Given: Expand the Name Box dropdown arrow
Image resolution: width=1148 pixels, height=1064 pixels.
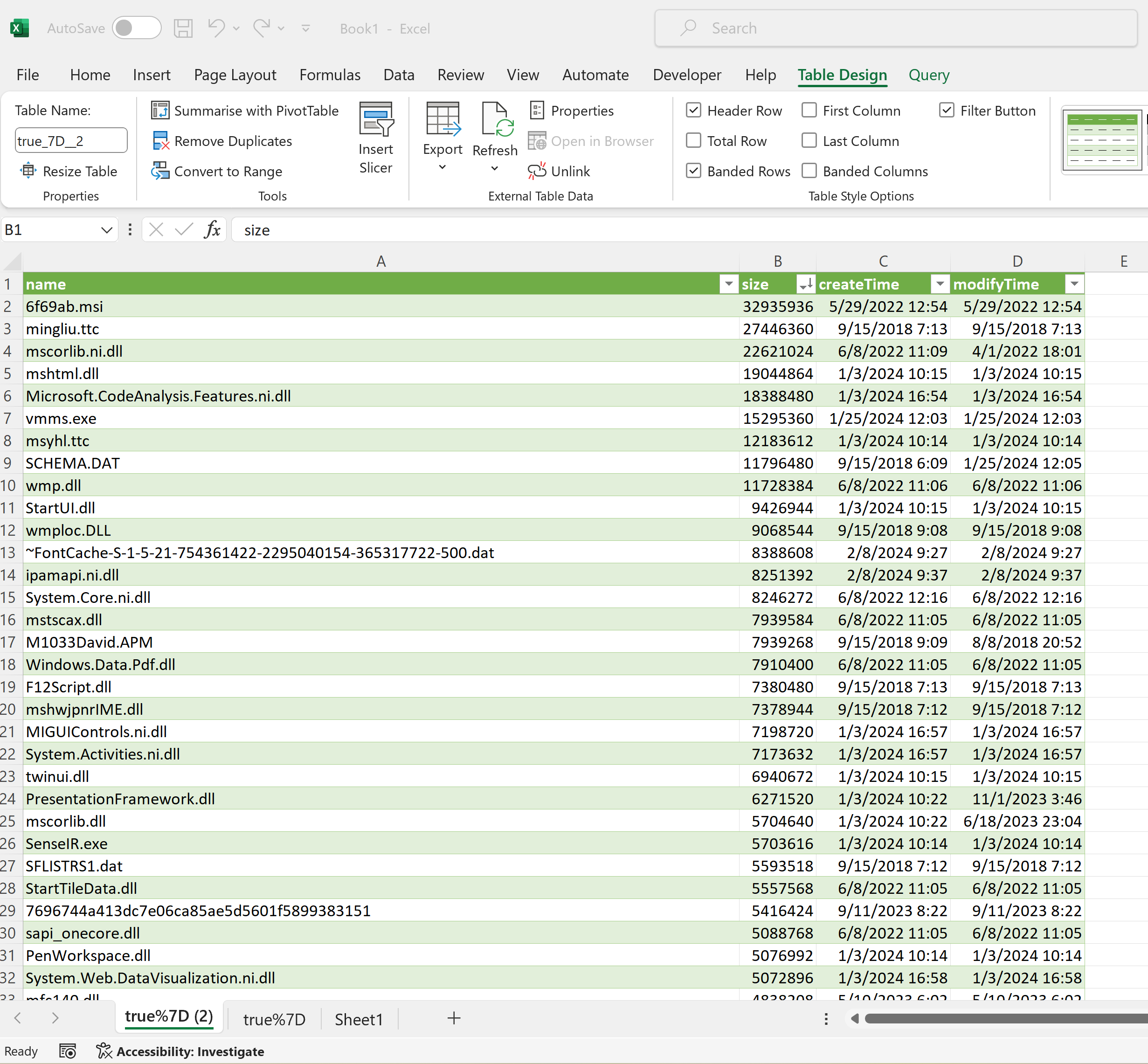Looking at the screenshot, I should pyautogui.click(x=106, y=230).
